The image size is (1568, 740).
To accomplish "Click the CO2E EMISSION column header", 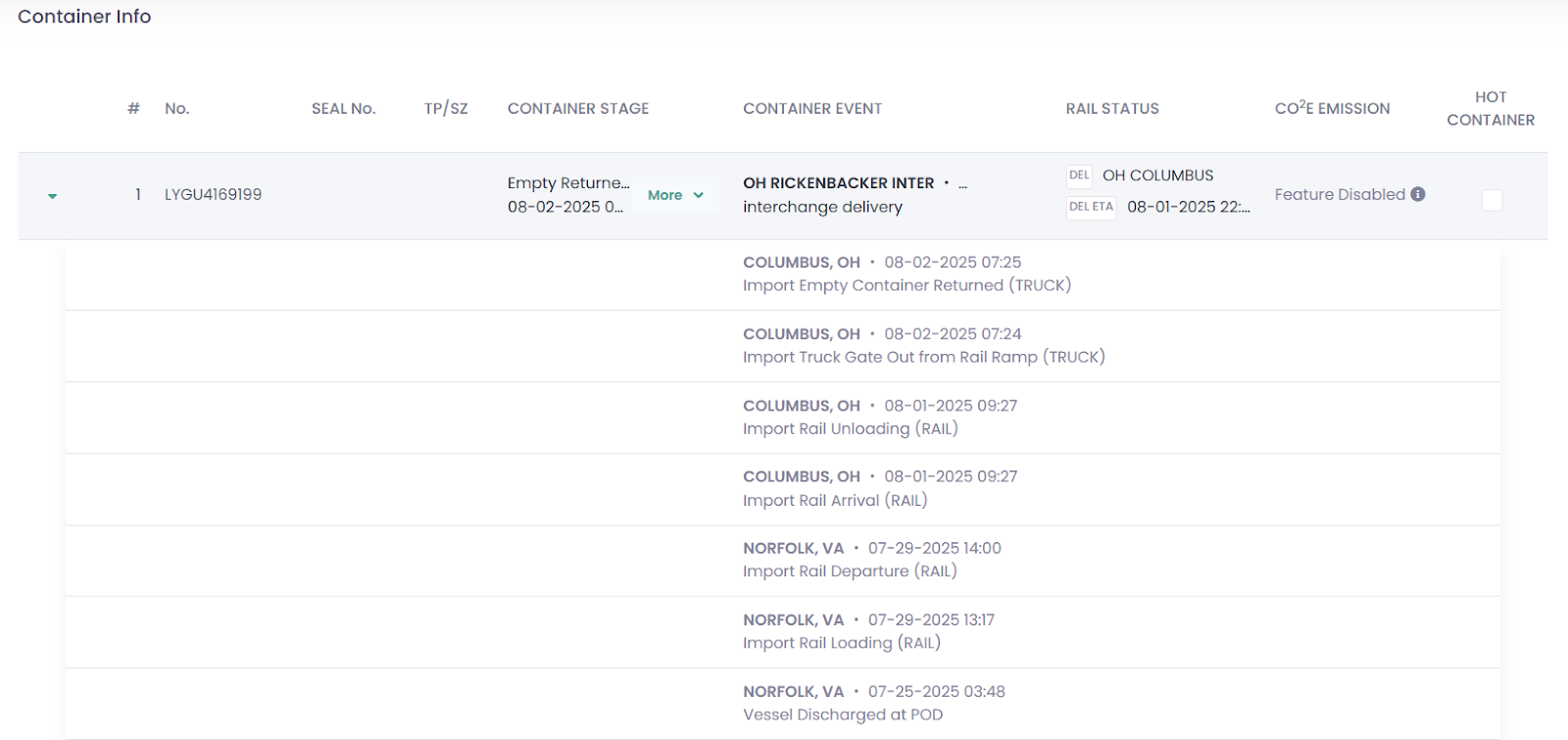I will click(x=1332, y=109).
